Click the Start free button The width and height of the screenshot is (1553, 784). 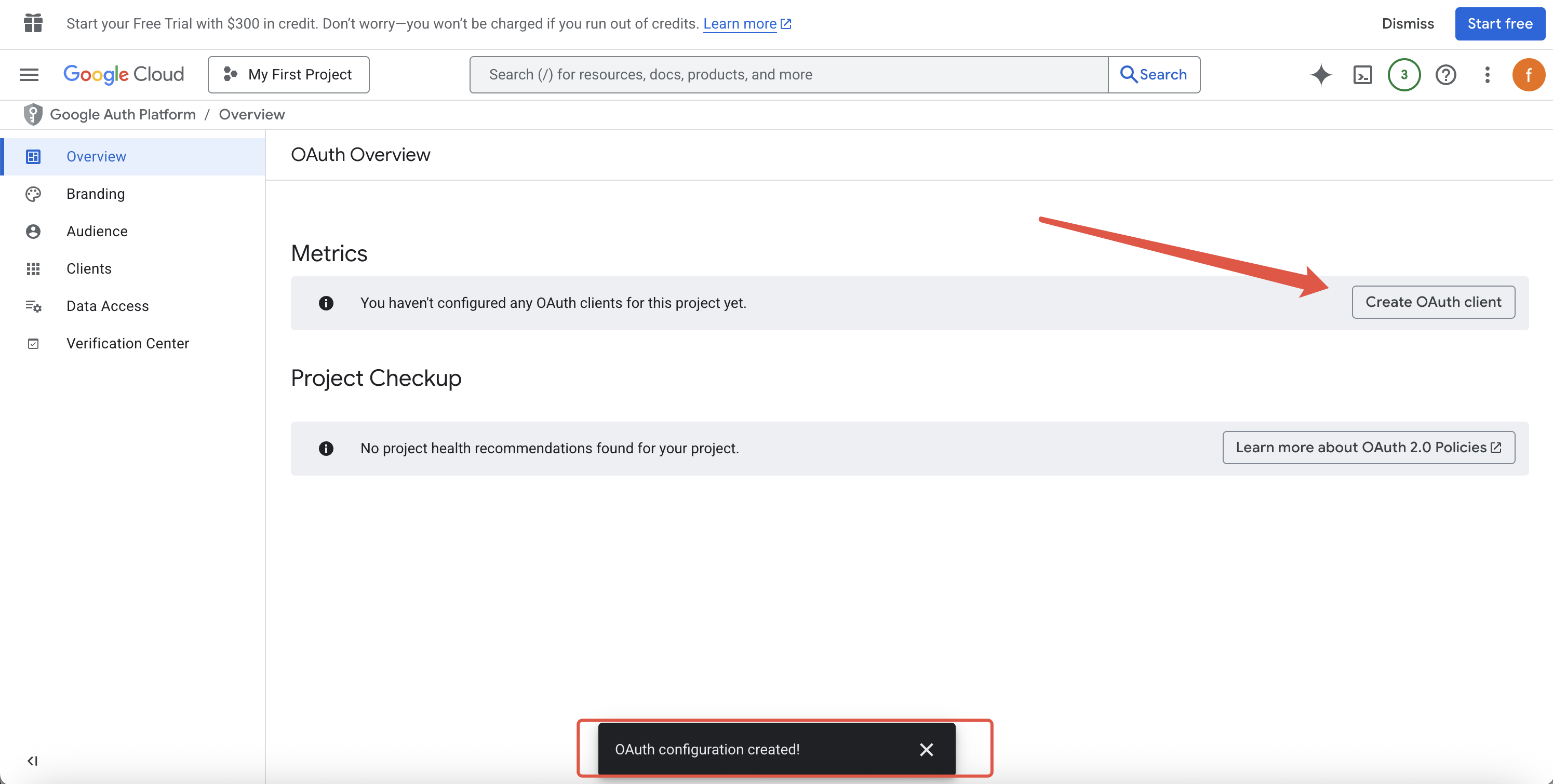(x=1500, y=23)
